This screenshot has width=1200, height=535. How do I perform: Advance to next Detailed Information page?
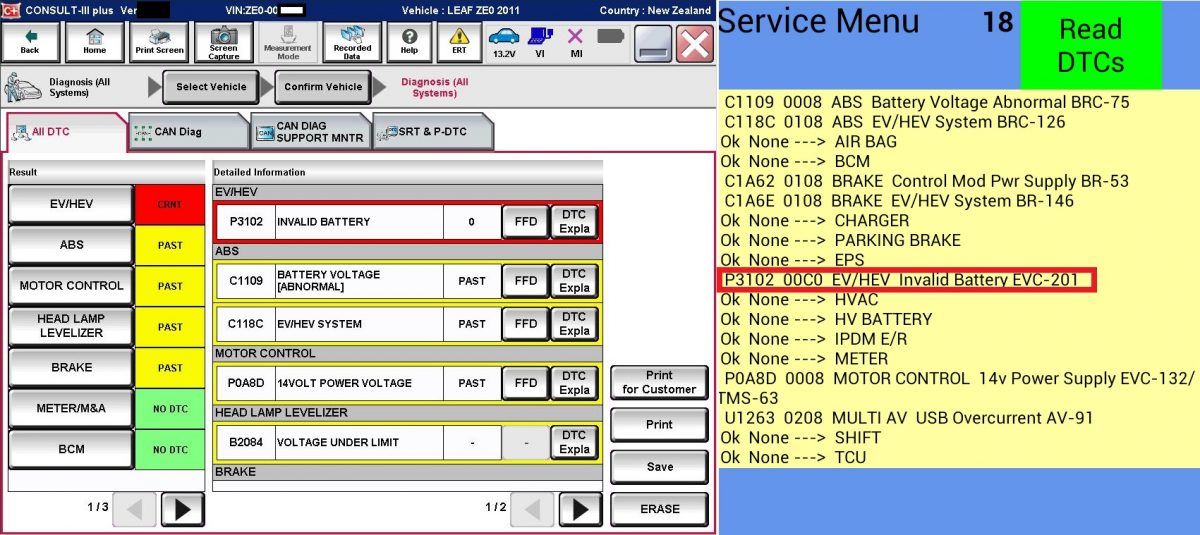click(x=580, y=509)
